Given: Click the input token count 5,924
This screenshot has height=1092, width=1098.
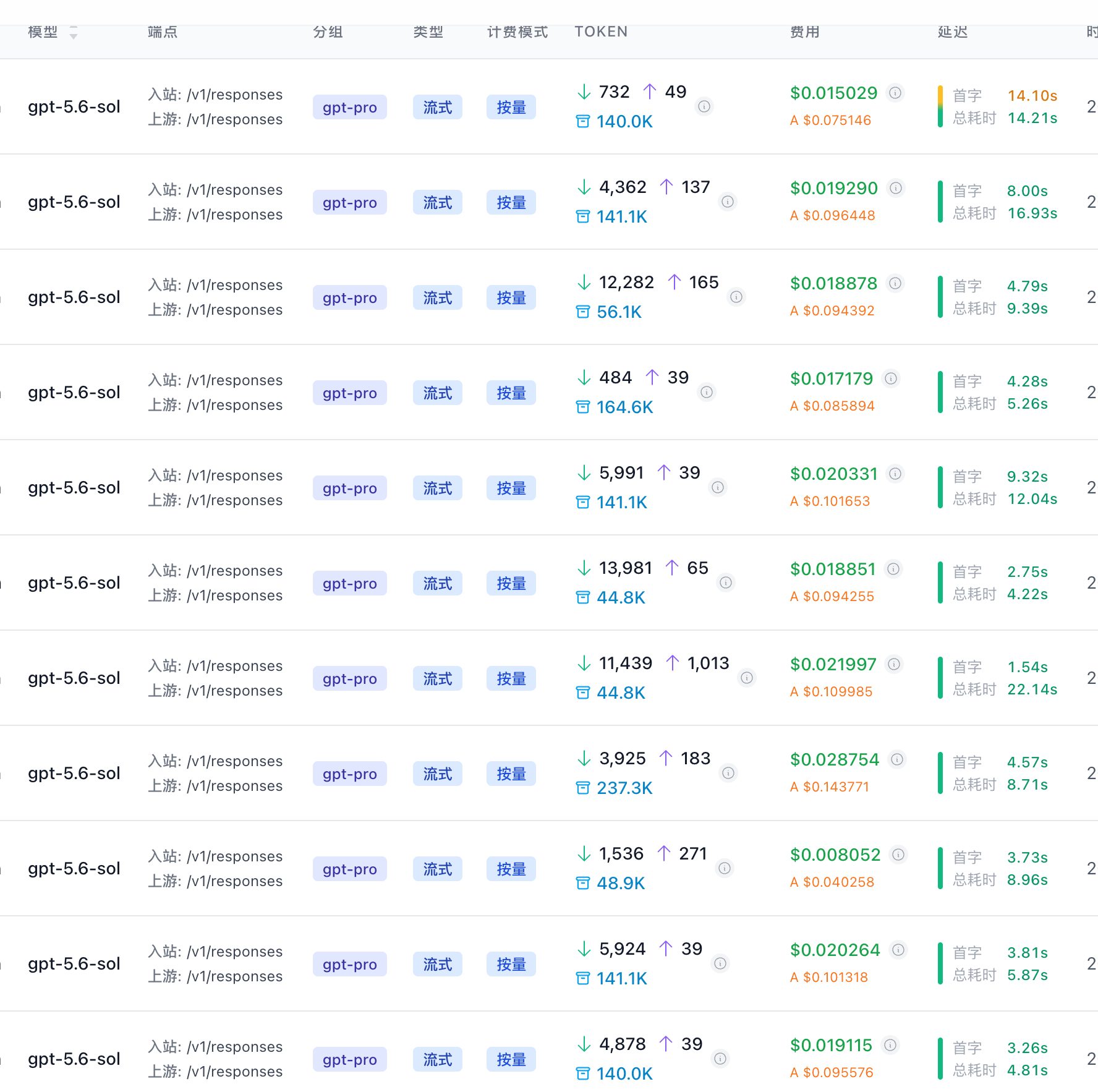Looking at the screenshot, I should tap(622, 949).
